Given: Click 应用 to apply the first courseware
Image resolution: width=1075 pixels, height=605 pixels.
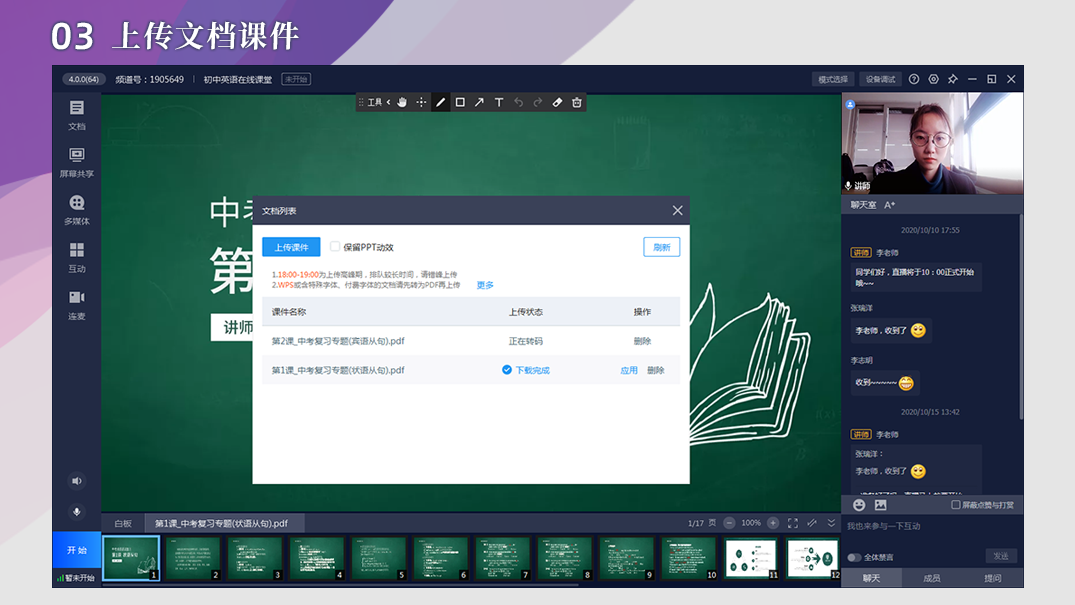Looking at the screenshot, I should tap(629, 370).
